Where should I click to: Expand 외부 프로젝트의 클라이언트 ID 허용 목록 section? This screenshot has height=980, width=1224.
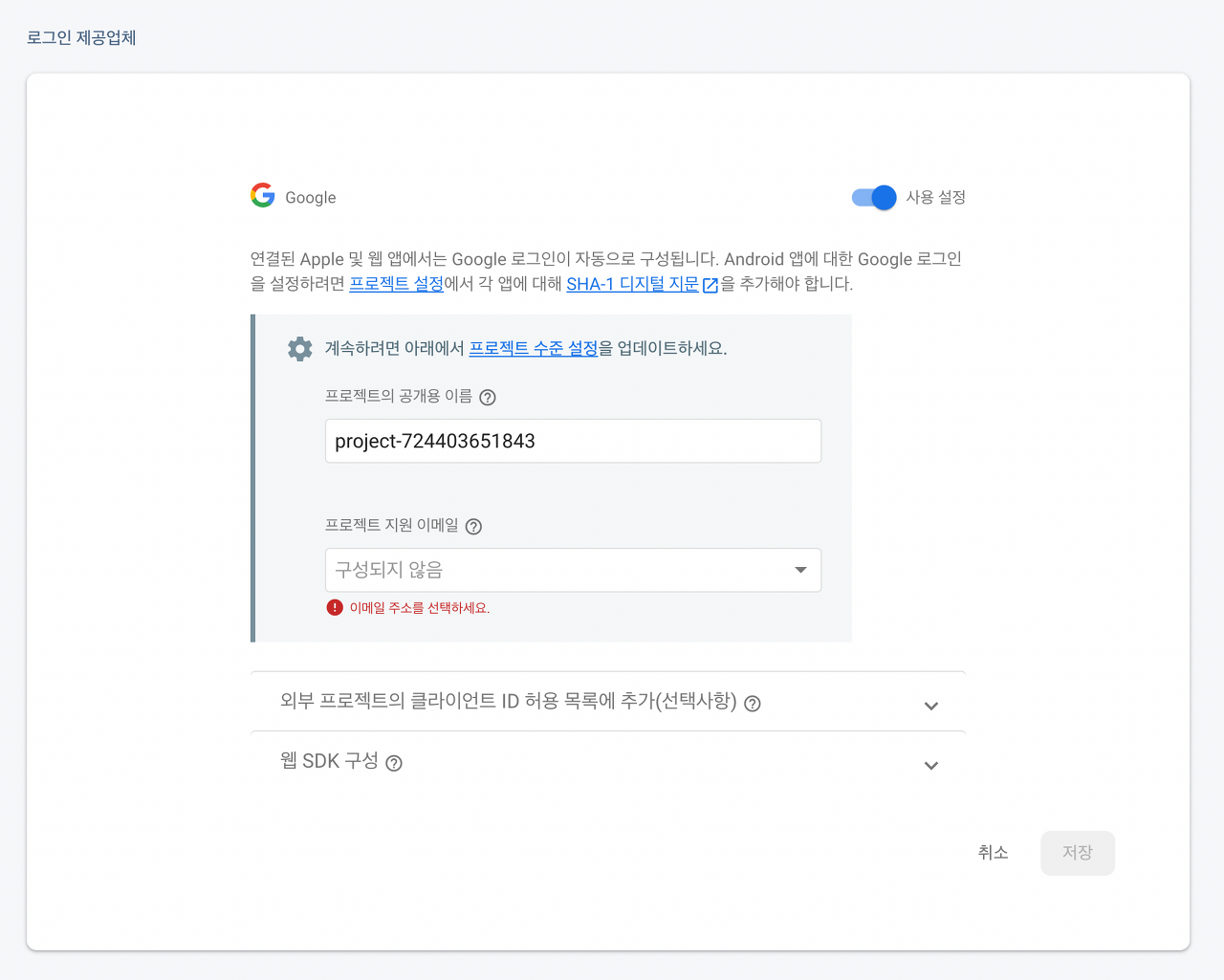pos(608,702)
